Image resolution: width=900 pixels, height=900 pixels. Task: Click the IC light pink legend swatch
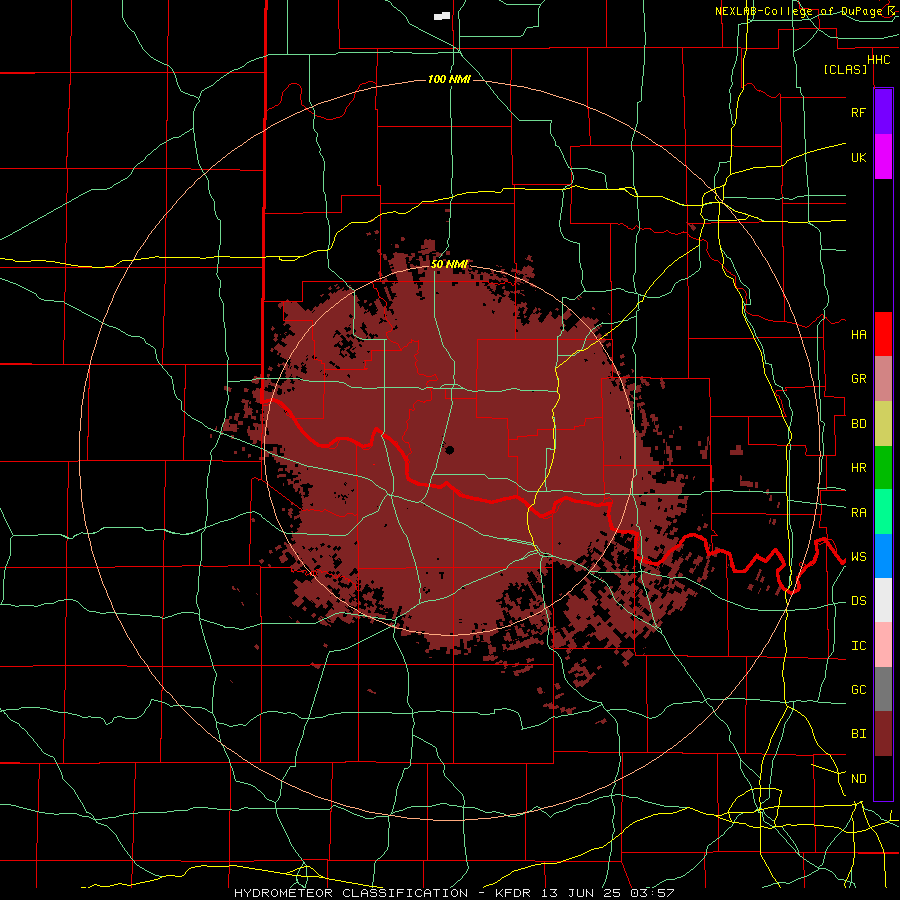tap(883, 645)
